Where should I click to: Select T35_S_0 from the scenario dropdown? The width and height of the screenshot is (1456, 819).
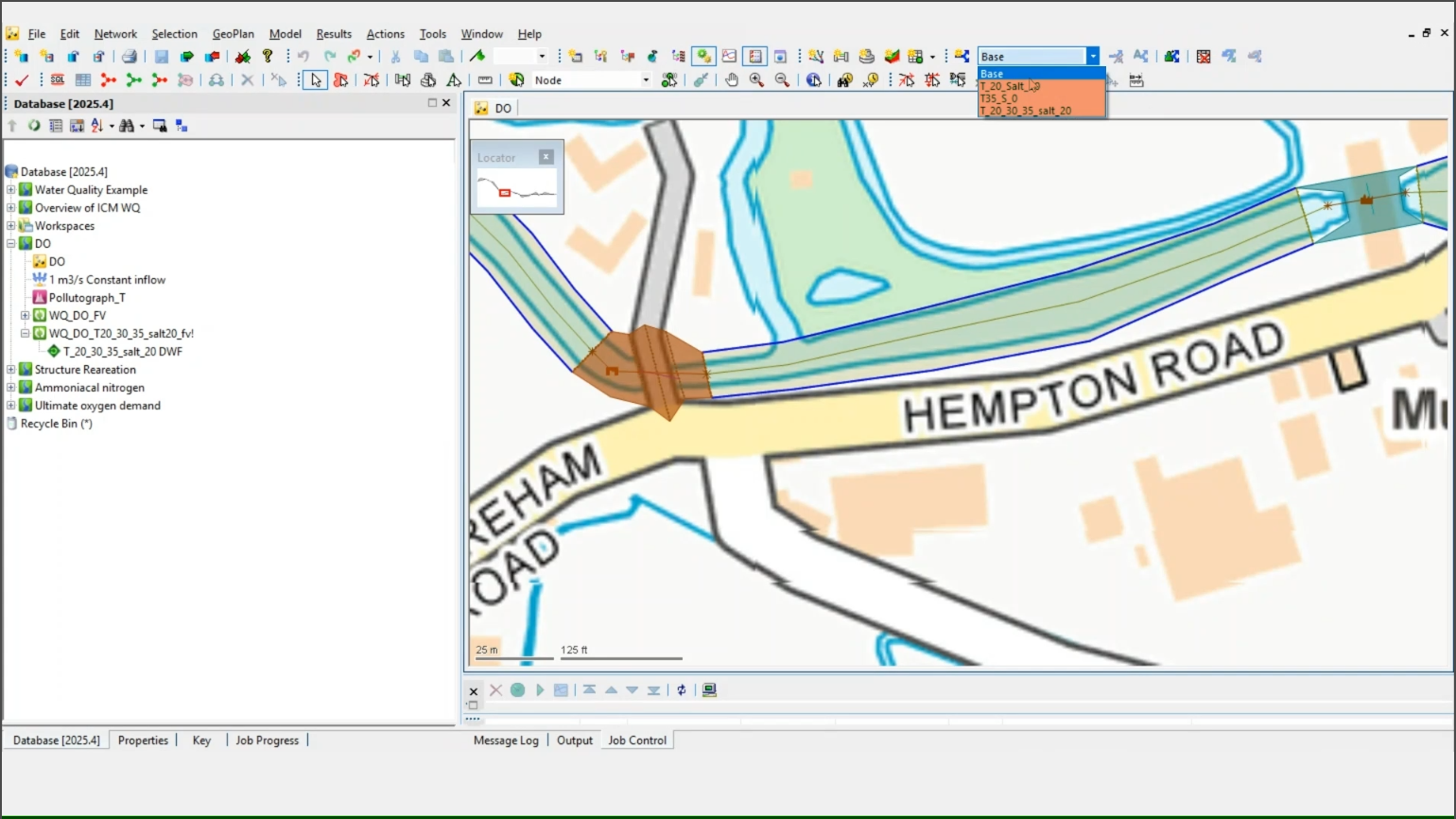pos(1000,98)
